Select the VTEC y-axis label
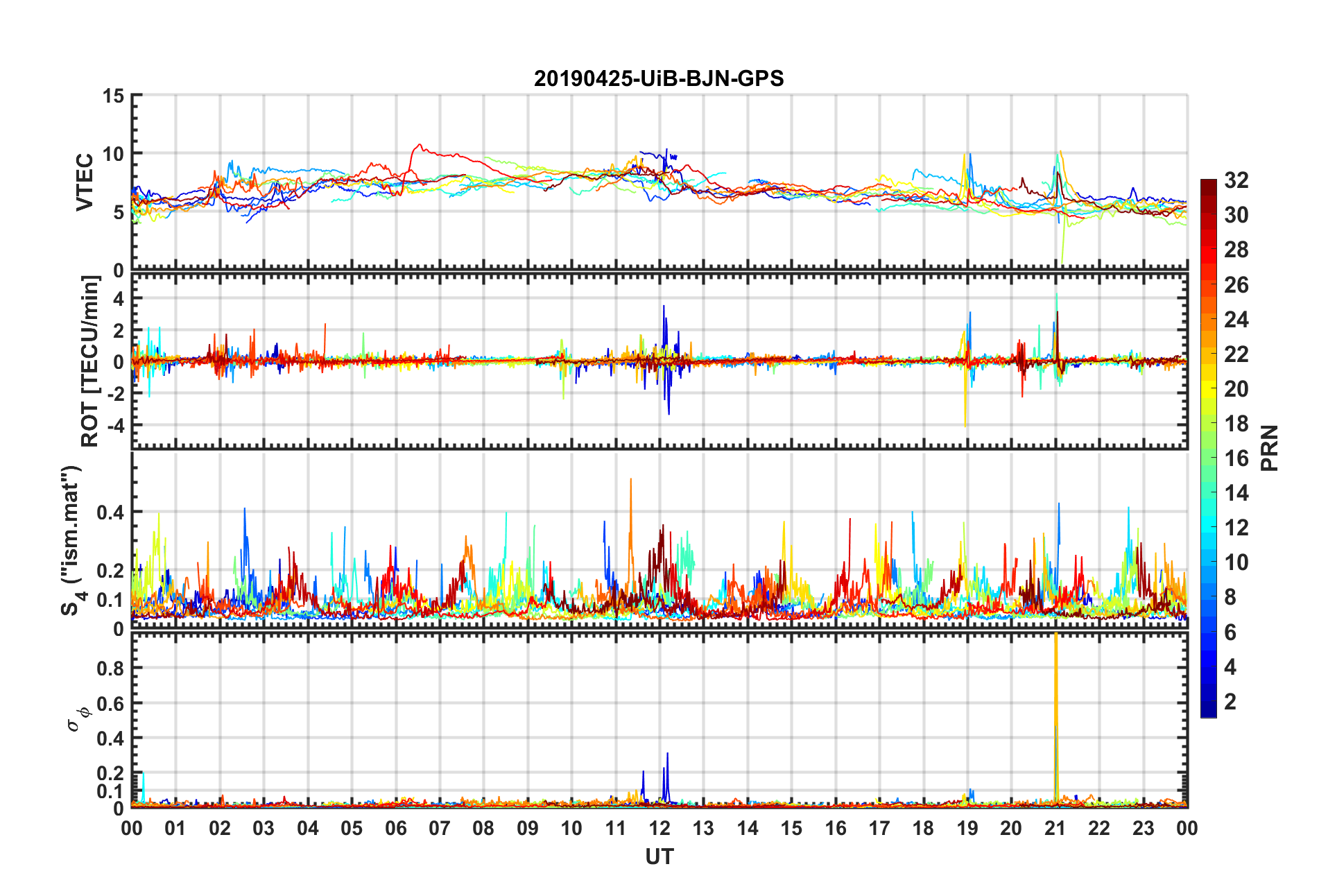The height and width of the screenshot is (896, 1319). click(x=85, y=182)
